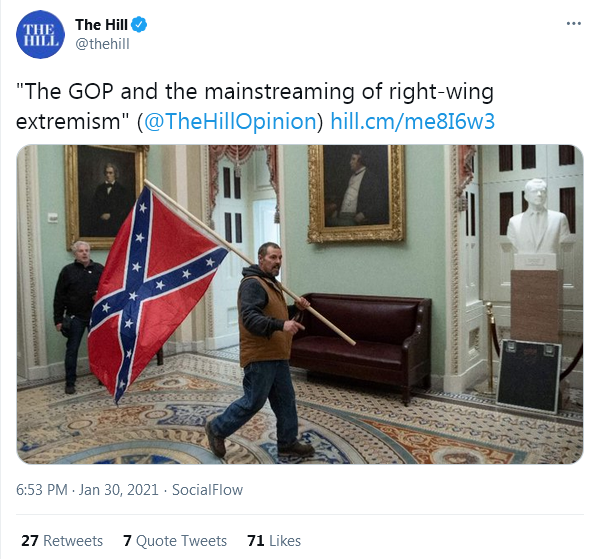Open the three-dot more options menu

click(574, 24)
